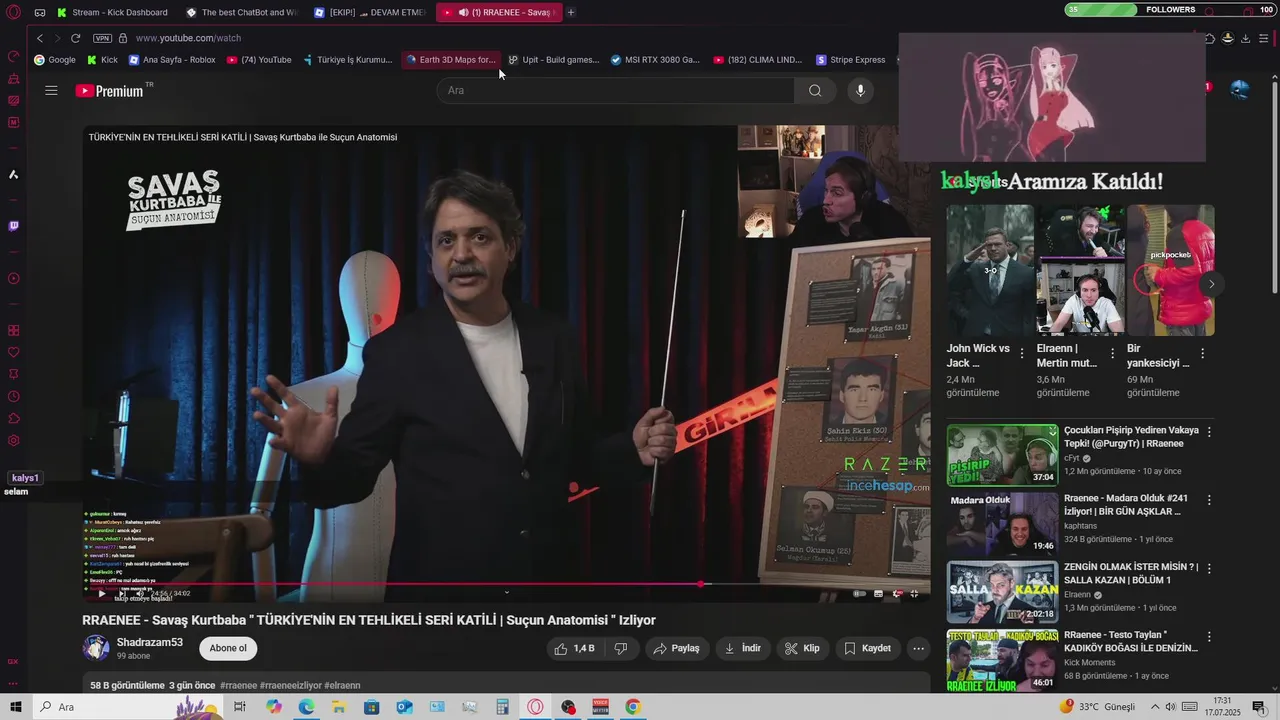Switch to The best ChatBot tab
This screenshot has height=720, width=1280.
point(242,12)
